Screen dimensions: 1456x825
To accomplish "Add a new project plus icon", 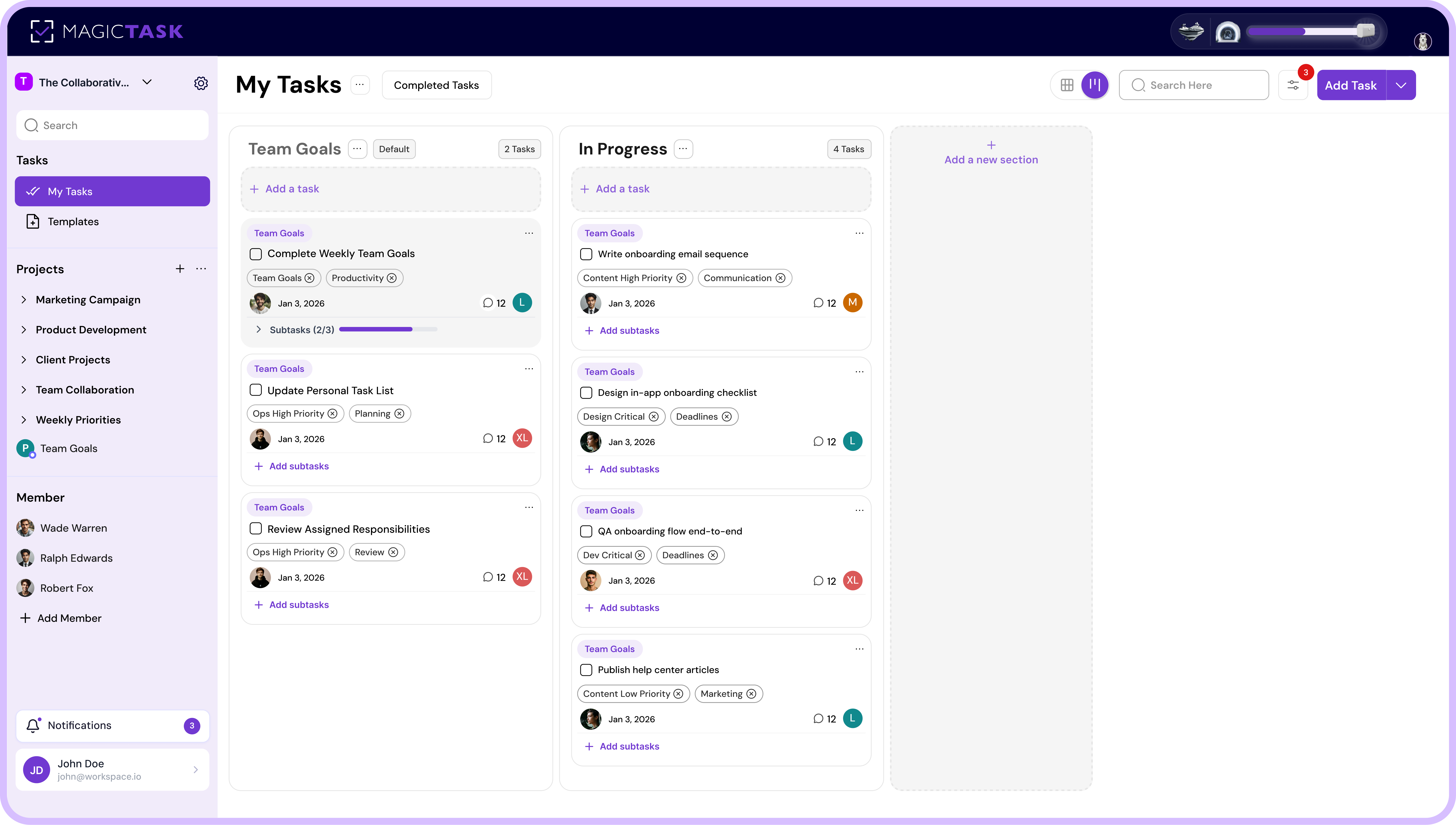I will pyautogui.click(x=180, y=269).
